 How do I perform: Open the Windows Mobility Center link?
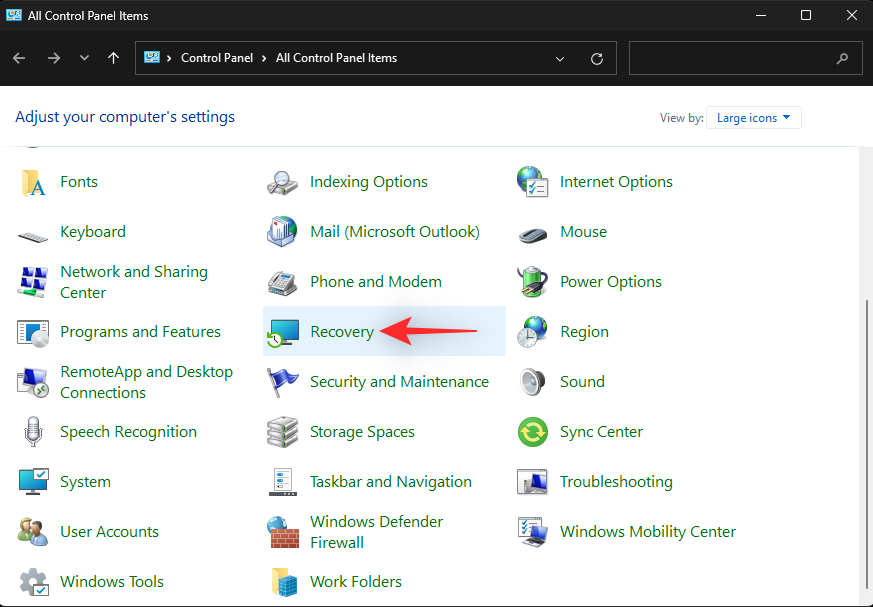coord(648,532)
